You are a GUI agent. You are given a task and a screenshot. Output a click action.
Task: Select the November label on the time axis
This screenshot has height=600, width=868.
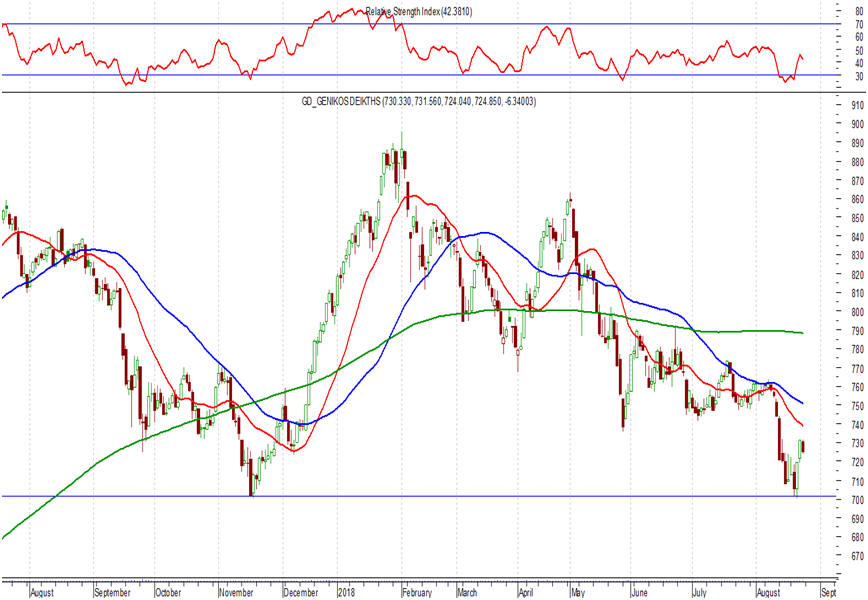(234, 592)
